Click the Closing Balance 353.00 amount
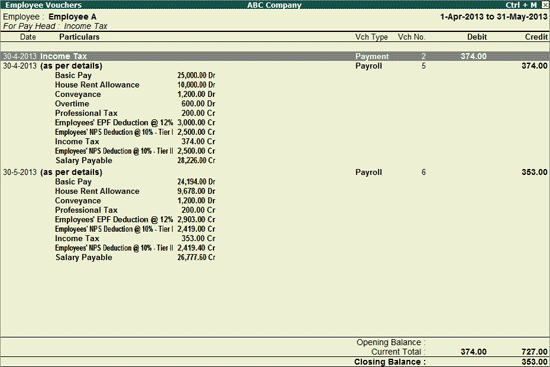The width and height of the screenshot is (550, 367). (x=534, y=362)
